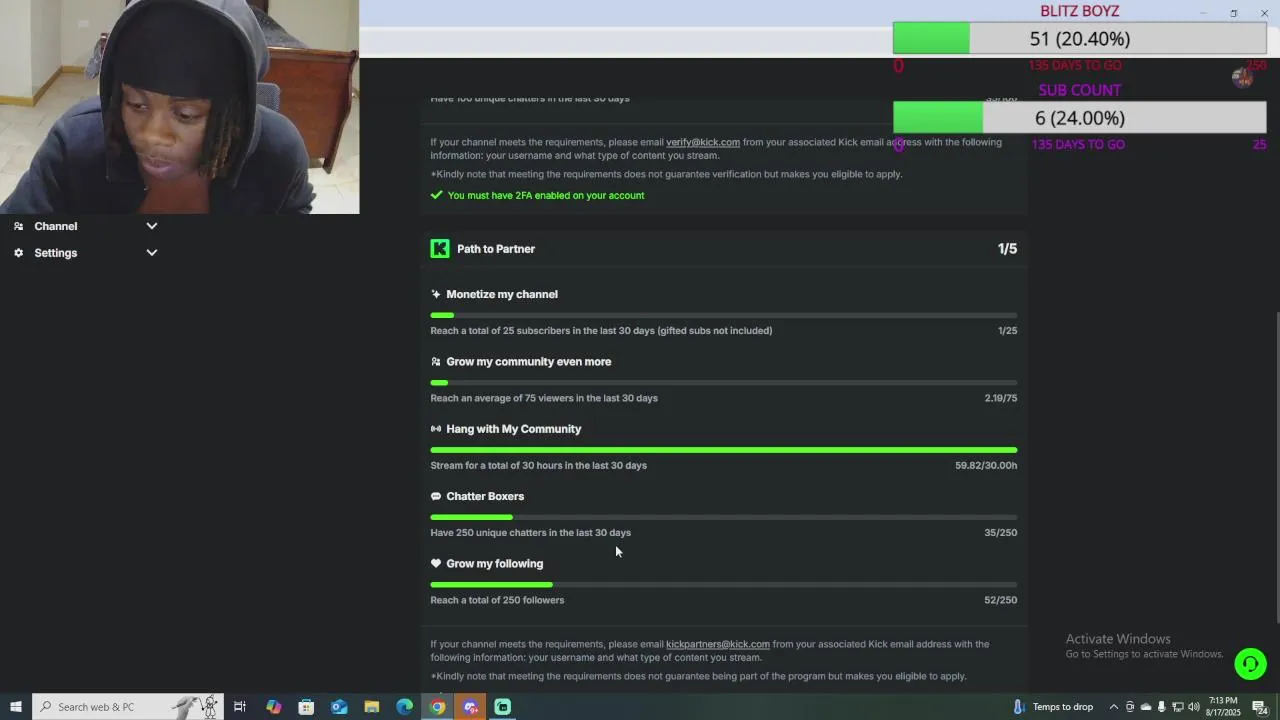
Task: Open Outlook from the taskbar
Action: 339,707
